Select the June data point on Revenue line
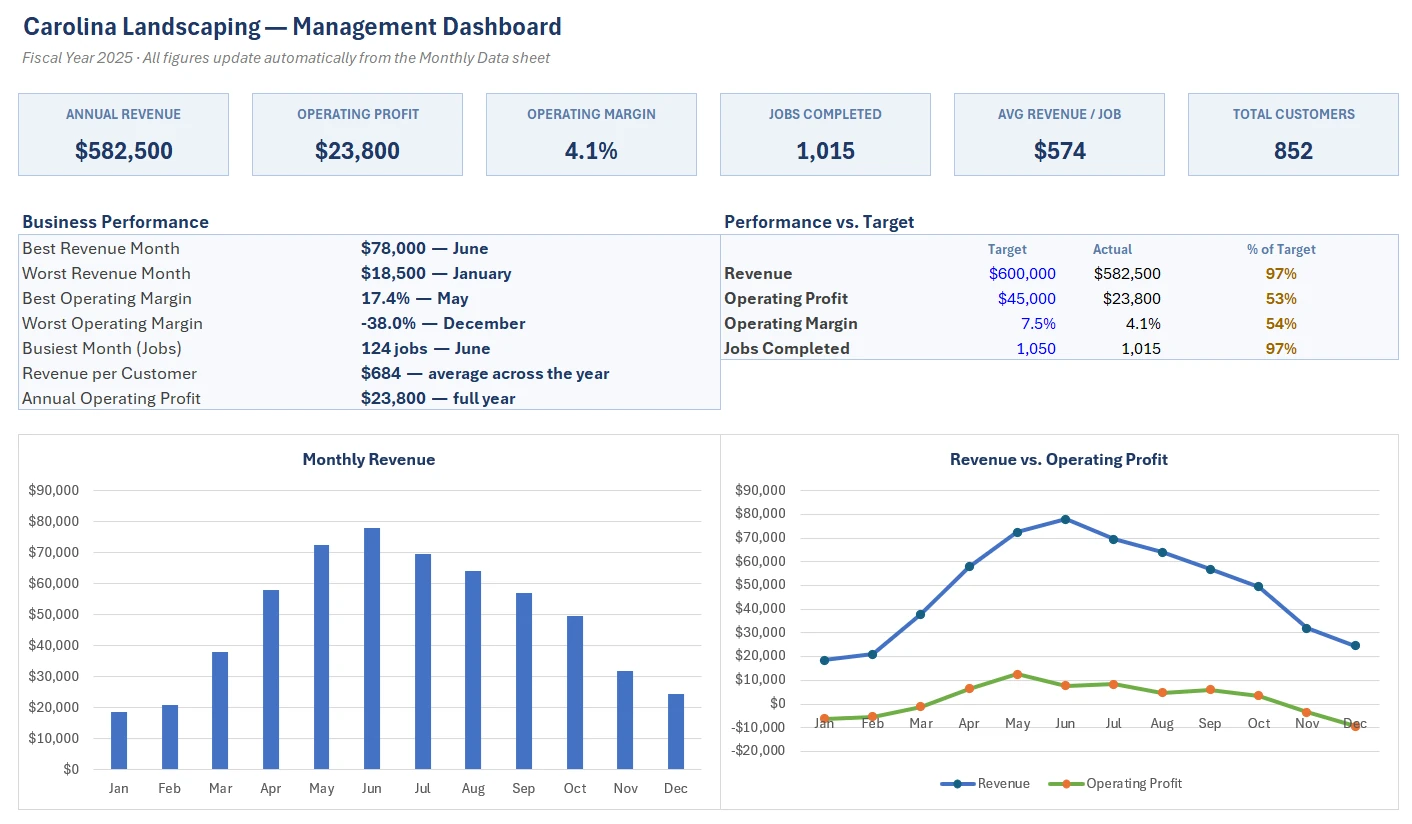Viewport: 1412px width, 824px height. pos(1065,519)
